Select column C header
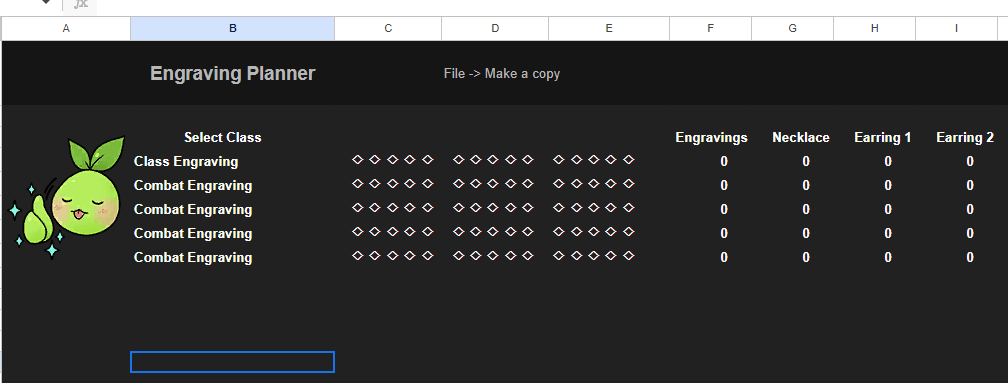 tap(388, 28)
